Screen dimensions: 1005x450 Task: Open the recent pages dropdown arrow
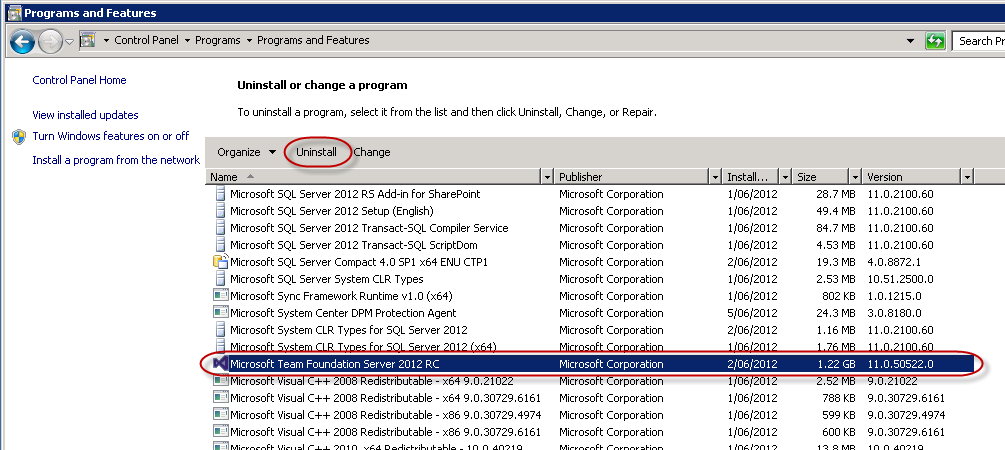[70, 42]
